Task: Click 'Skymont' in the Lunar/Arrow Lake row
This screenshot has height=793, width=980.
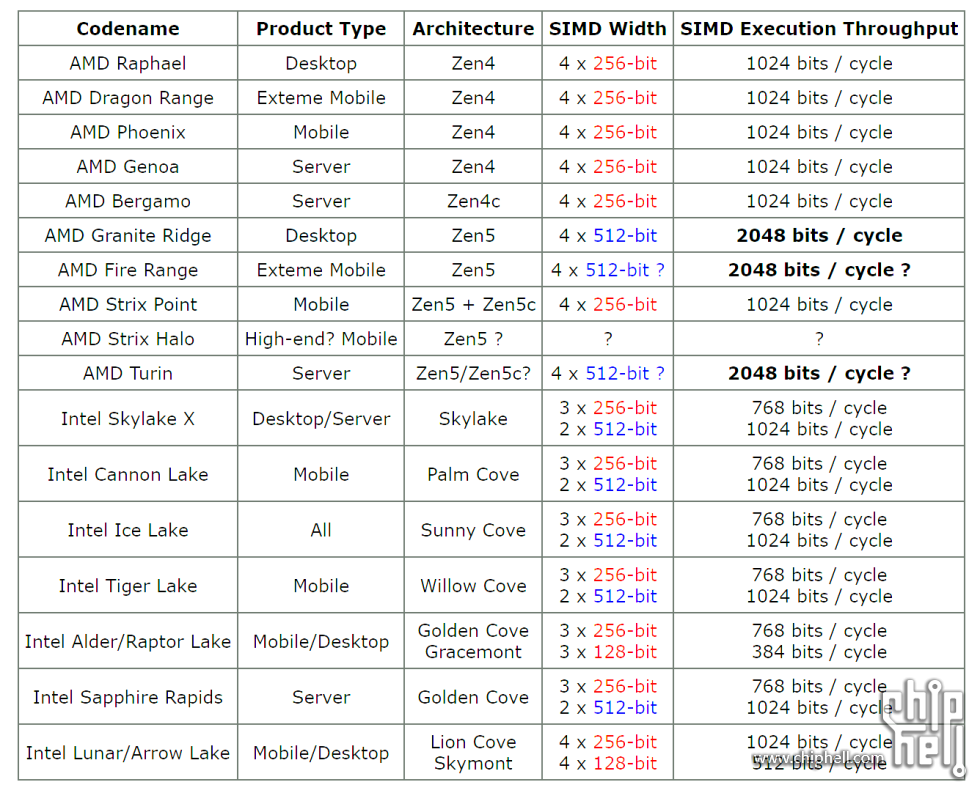Action: click(x=473, y=763)
